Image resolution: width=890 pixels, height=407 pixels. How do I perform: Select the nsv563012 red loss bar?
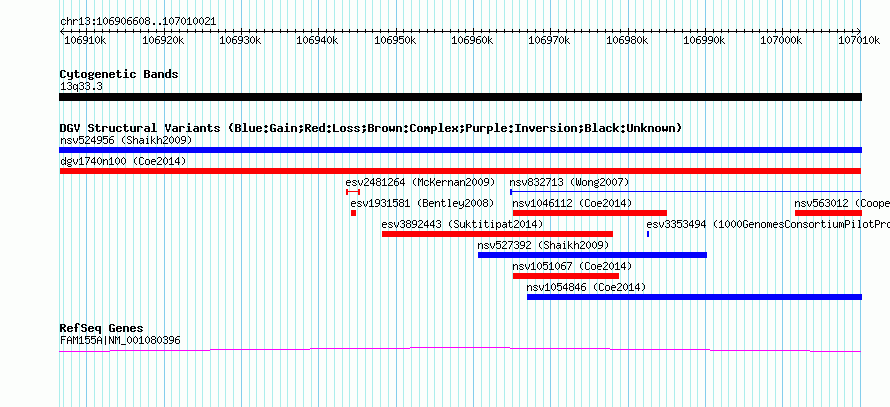click(828, 213)
